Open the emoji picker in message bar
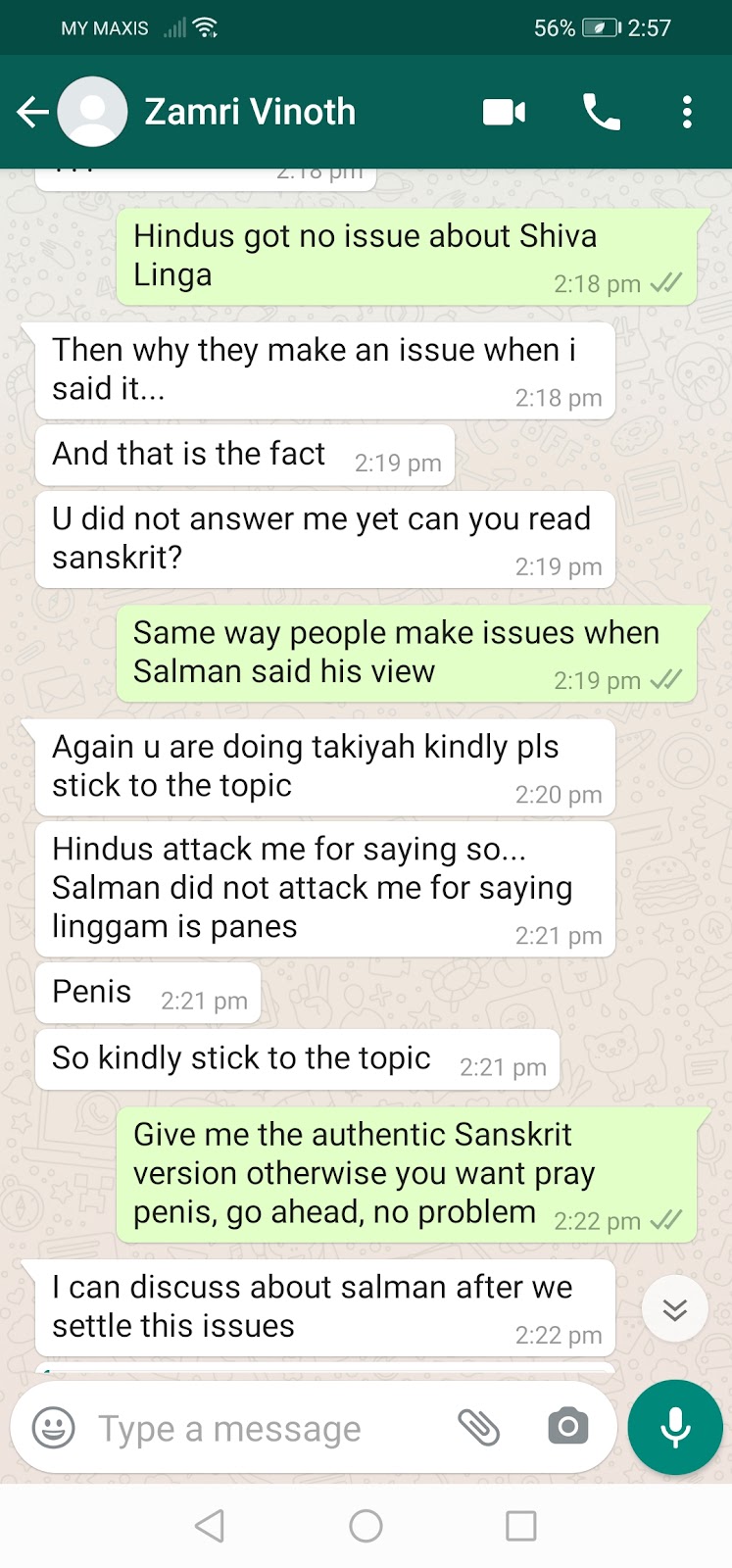The image size is (732, 1568). pyautogui.click(x=54, y=1428)
